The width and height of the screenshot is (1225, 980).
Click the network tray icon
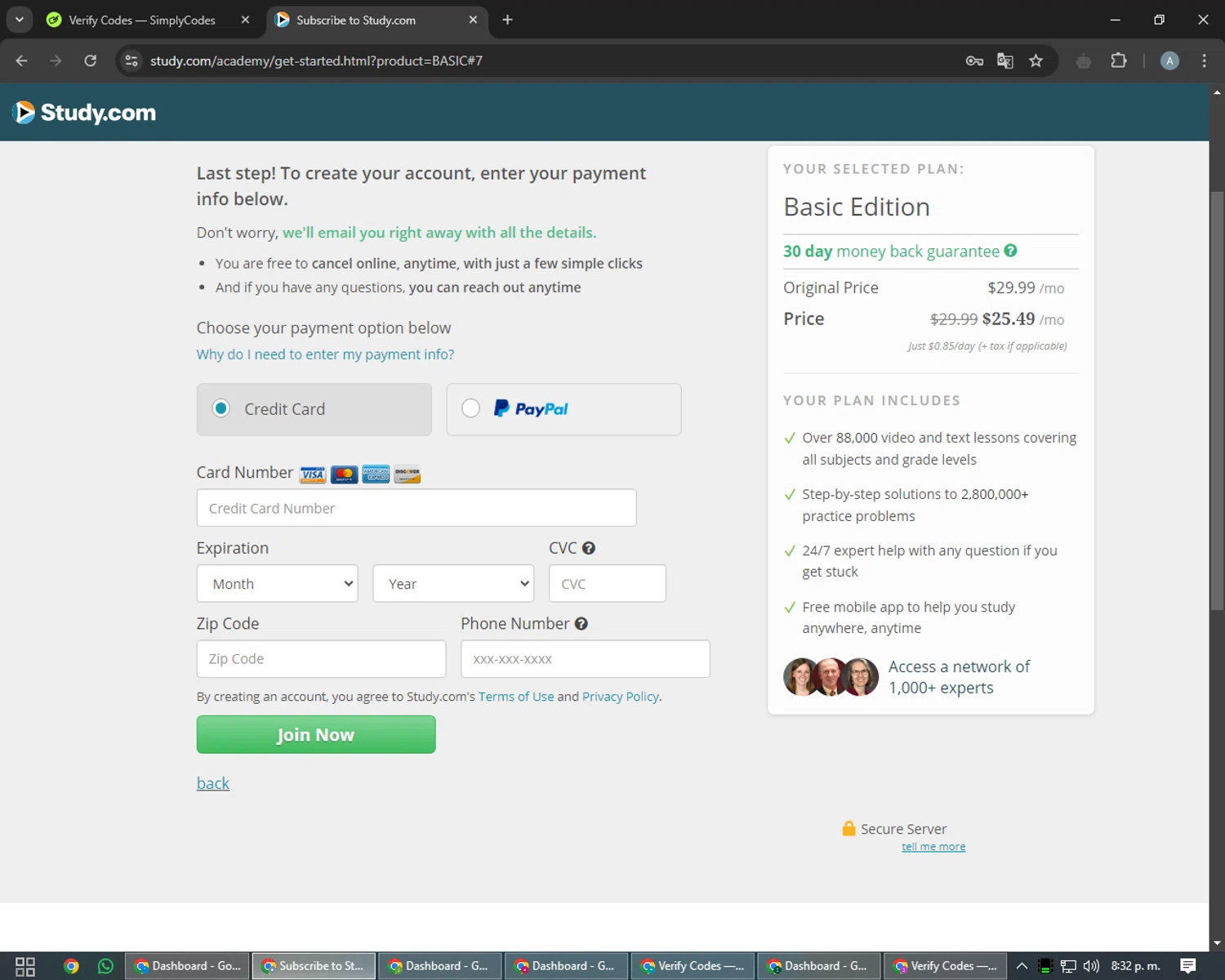pyautogui.click(x=1068, y=966)
